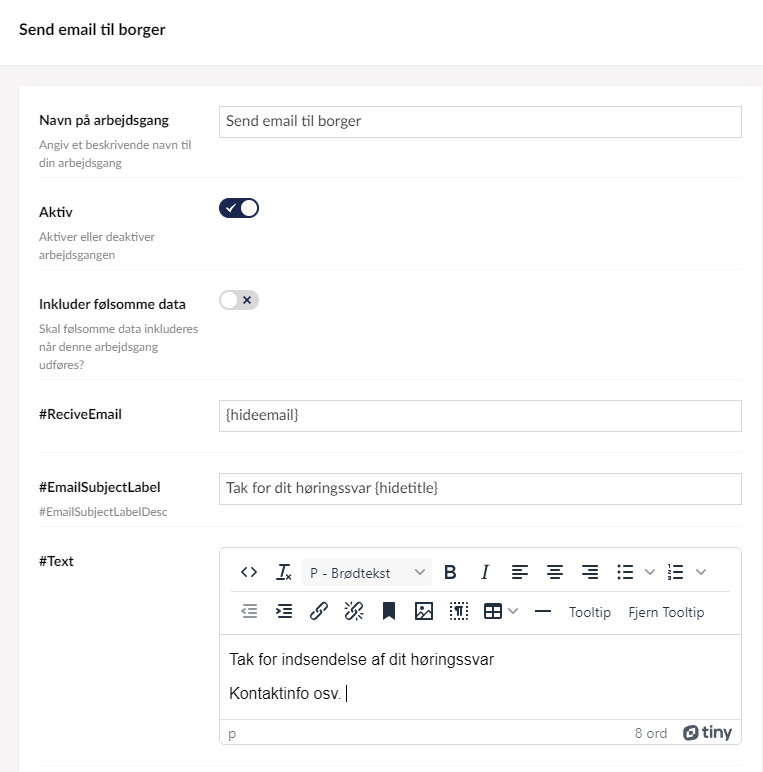The height and width of the screenshot is (772, 763).
Task: Insert a horizontal line
Action: 543,612
